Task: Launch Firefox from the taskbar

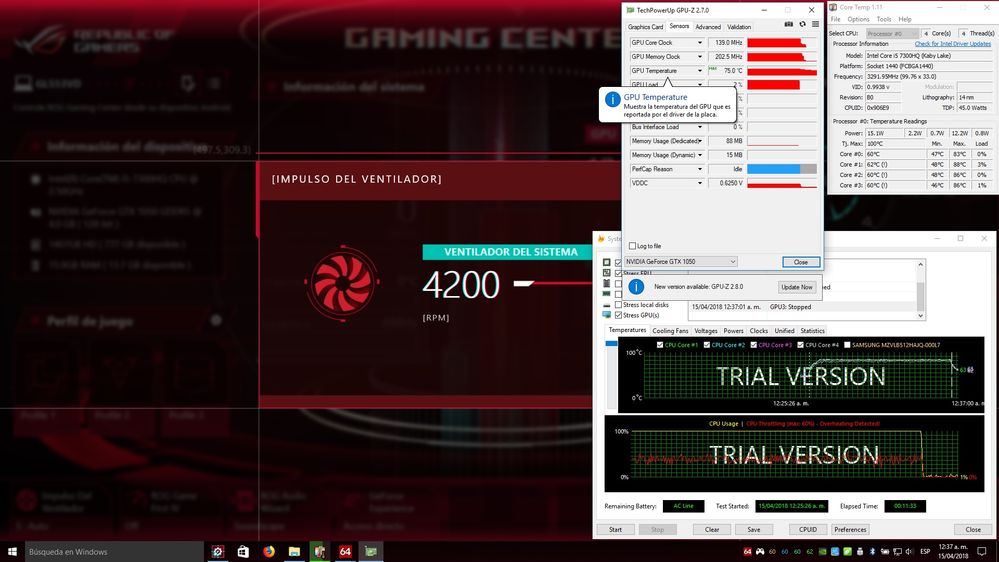Action: 269,551
